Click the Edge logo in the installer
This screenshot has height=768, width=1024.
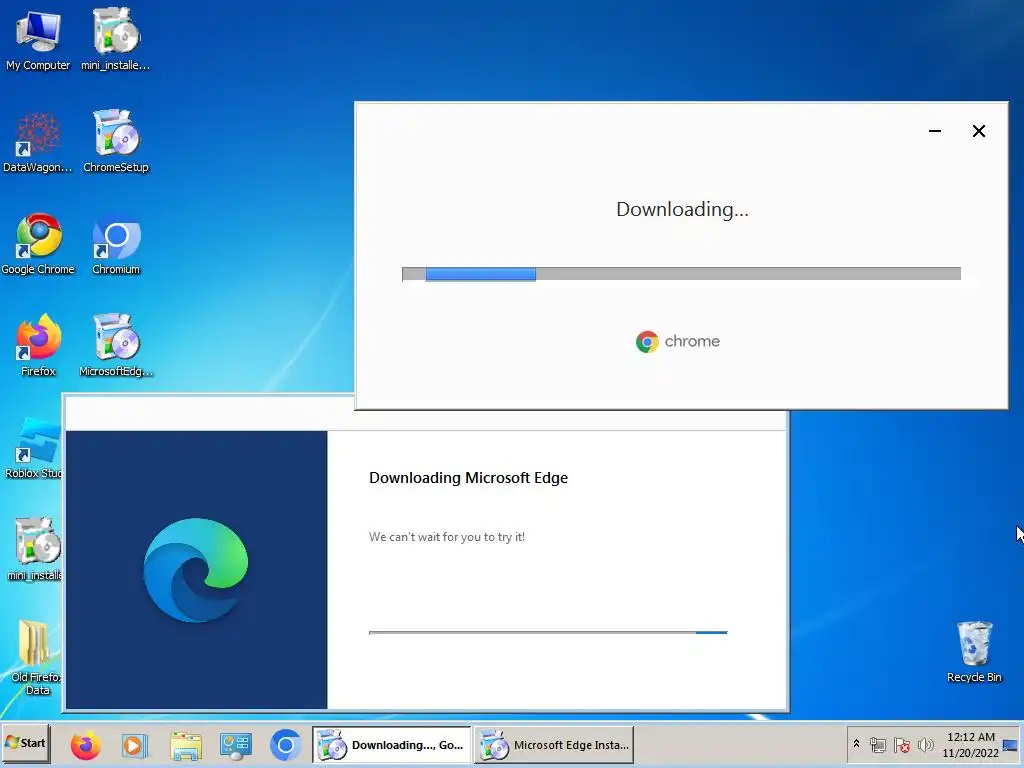coord(196,569)
